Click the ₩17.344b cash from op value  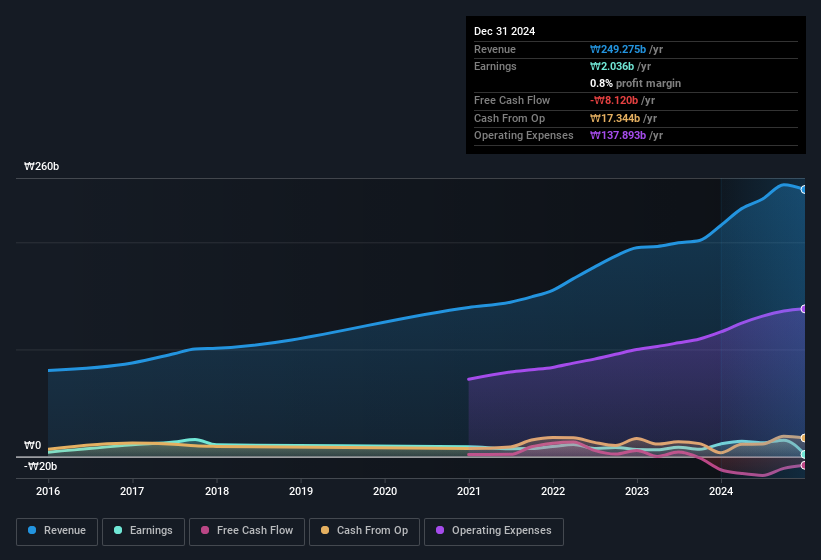point(615,118)
